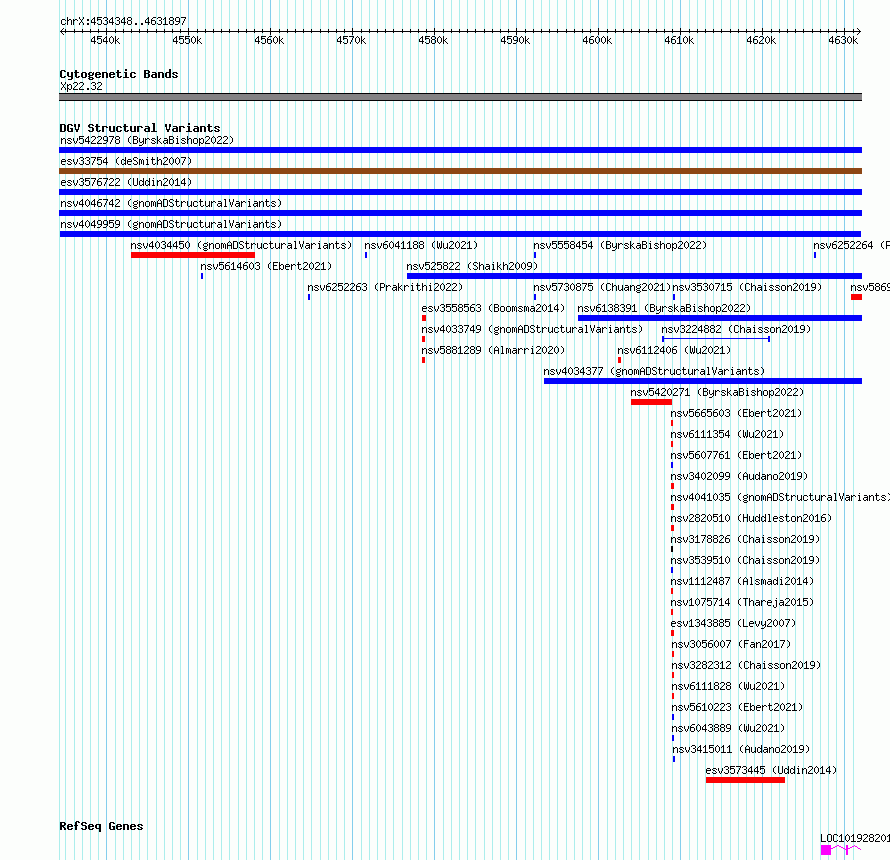Click the left arrow on ruler
The width and height of the screenshot is (890, 860).
62,31
